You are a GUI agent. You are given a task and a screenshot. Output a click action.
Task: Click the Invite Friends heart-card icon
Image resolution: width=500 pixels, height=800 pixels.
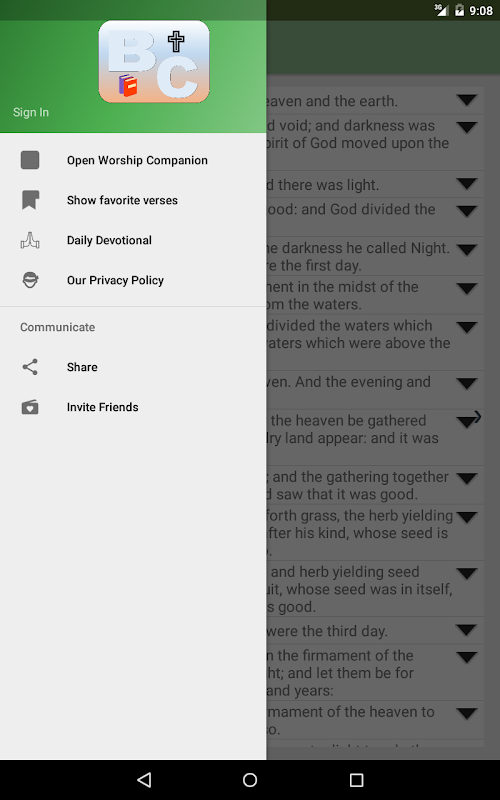tap(30, 407)
